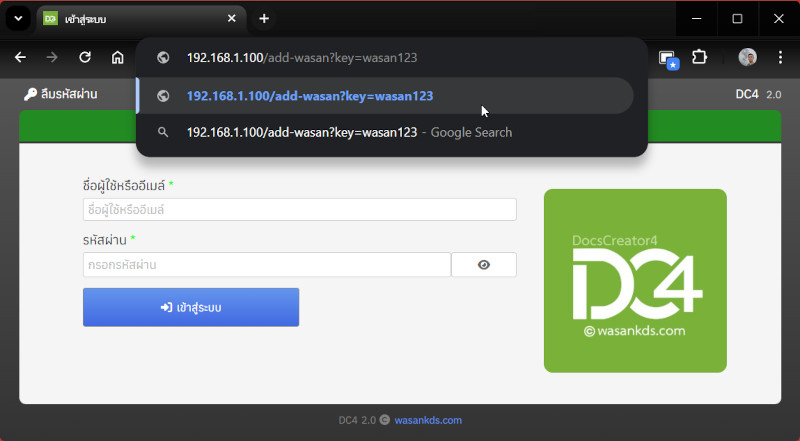
Task: Follow the wasankds.com footer link
Action: [428, 420]
